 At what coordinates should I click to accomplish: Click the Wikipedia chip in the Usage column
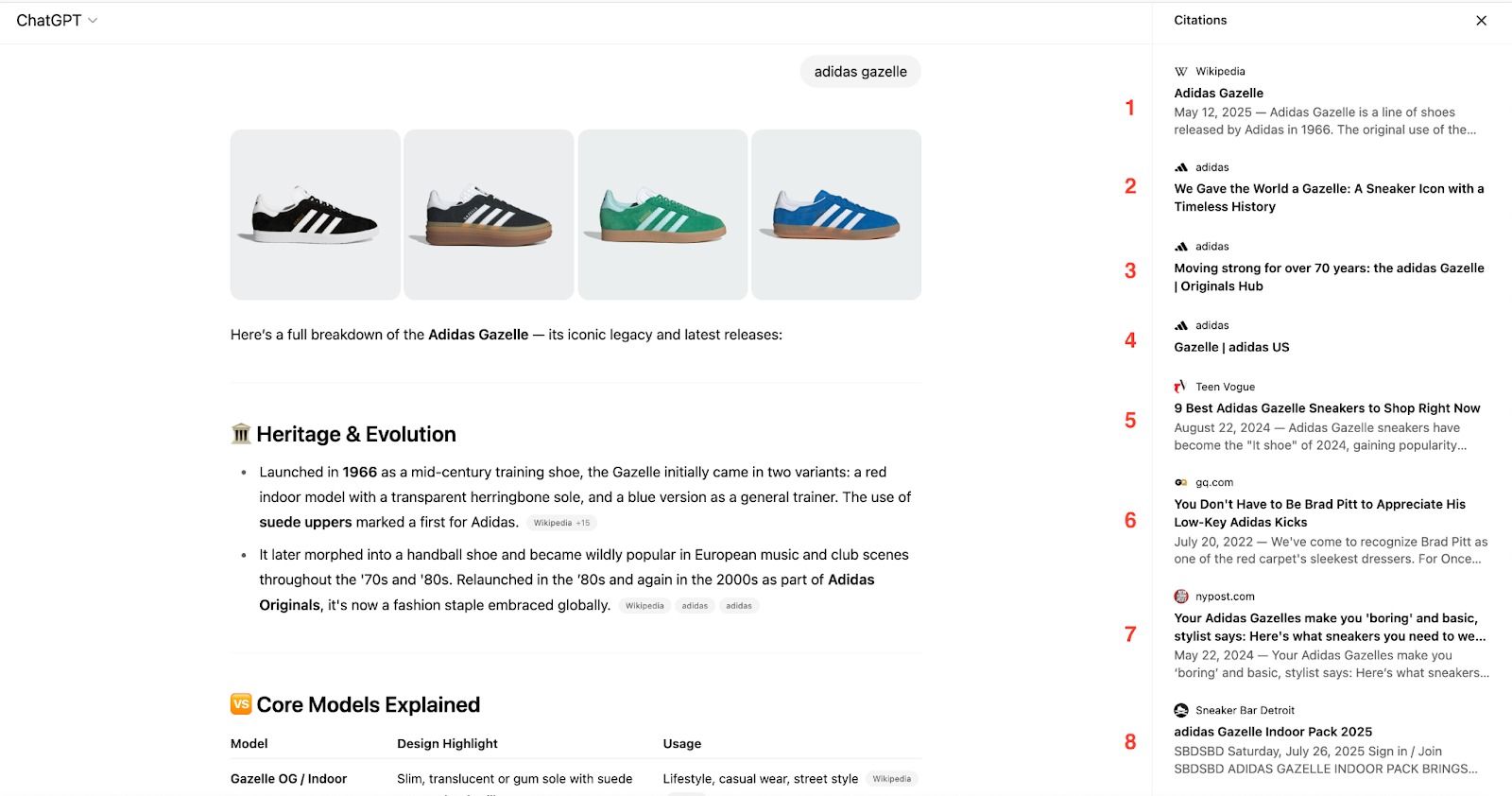coord(892,779)
